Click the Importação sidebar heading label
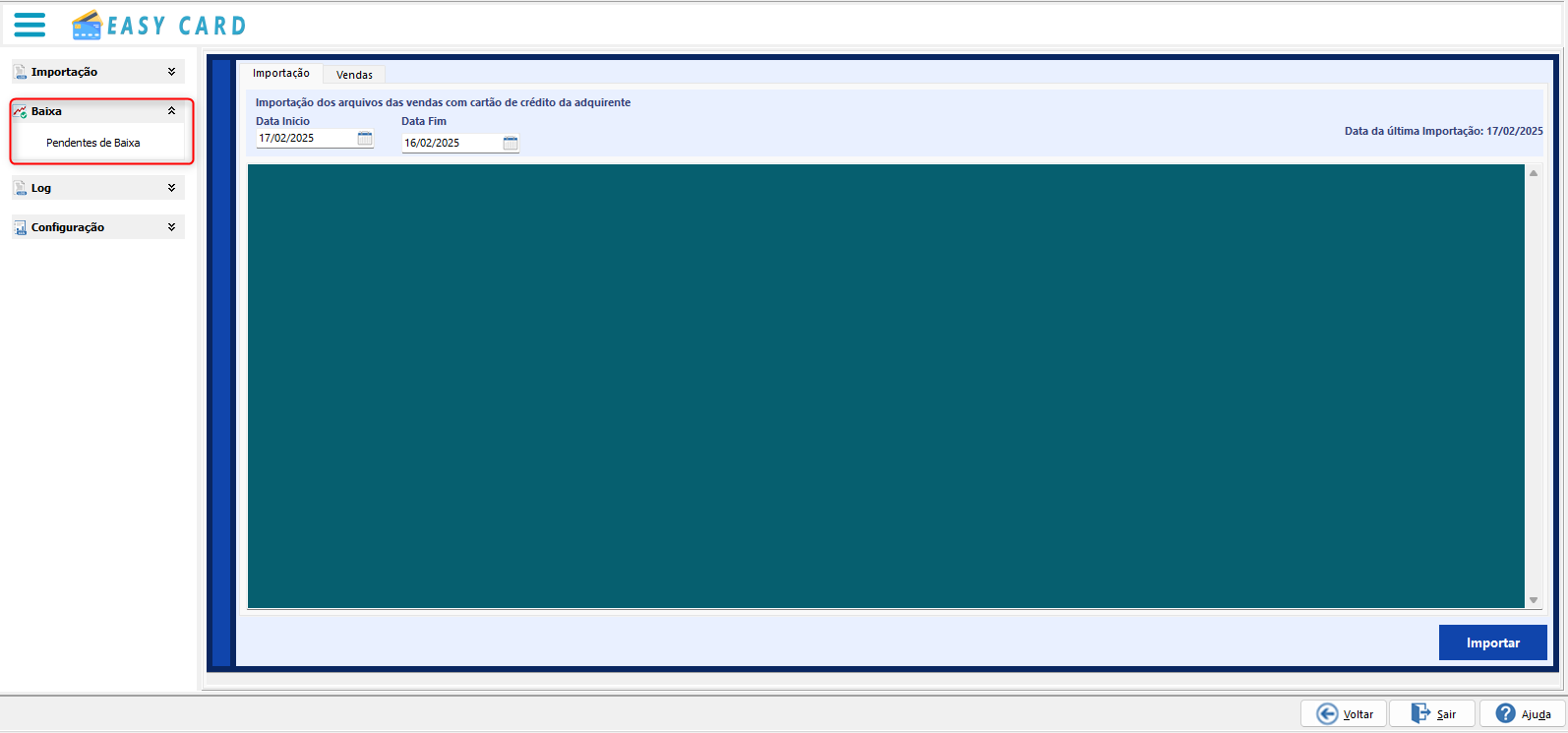This screenshot has width=1568, height=733. (x=64, y=72)
